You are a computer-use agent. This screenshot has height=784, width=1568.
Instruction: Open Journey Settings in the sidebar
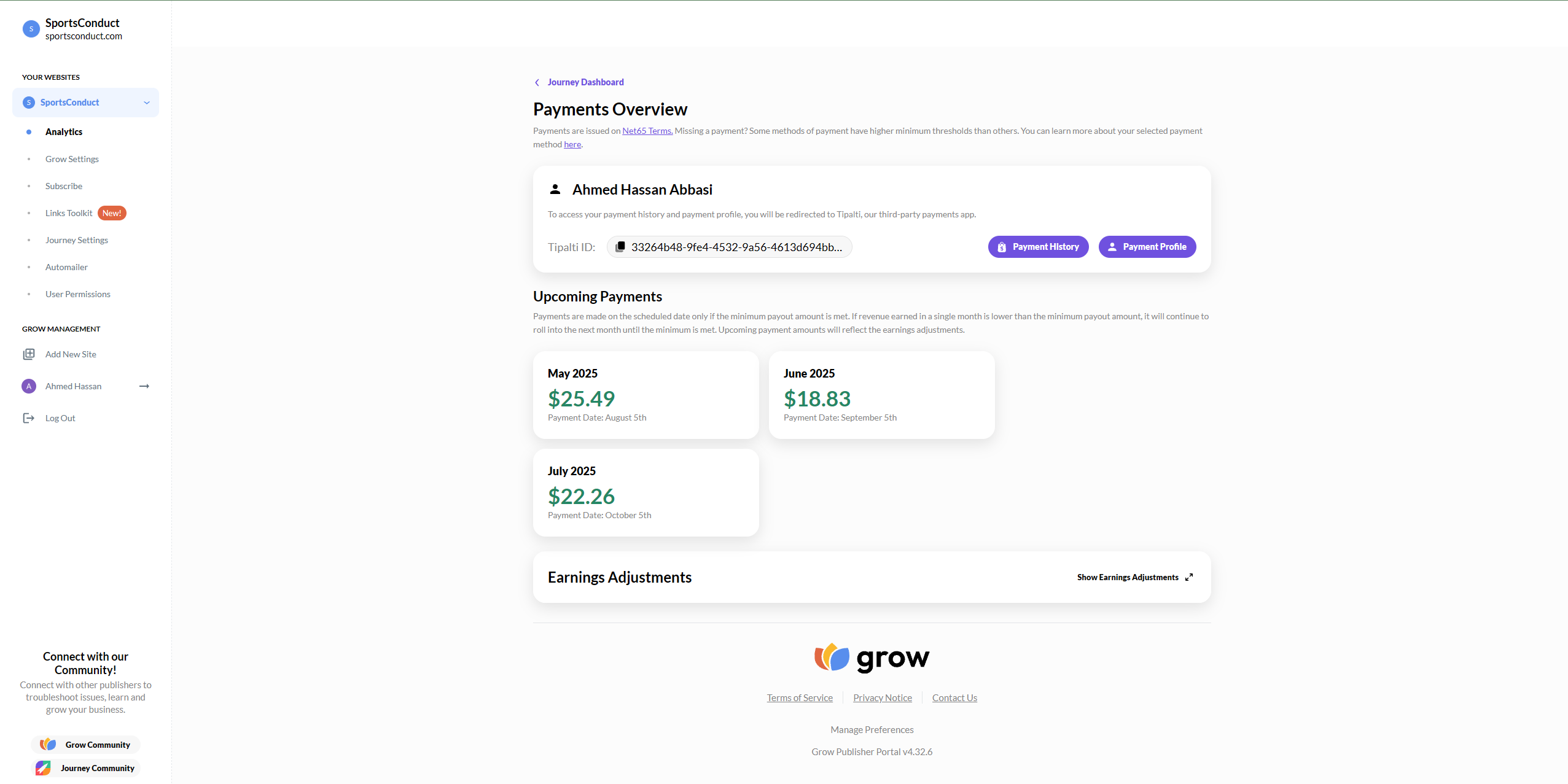click(x=77, y=240)
